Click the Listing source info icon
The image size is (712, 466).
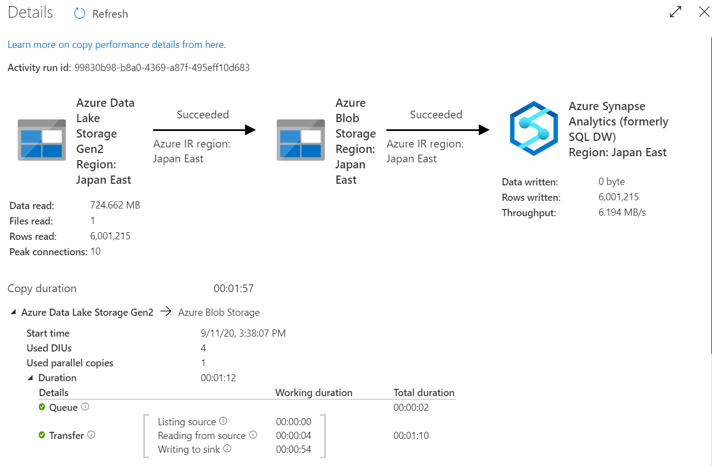(223, 421)
